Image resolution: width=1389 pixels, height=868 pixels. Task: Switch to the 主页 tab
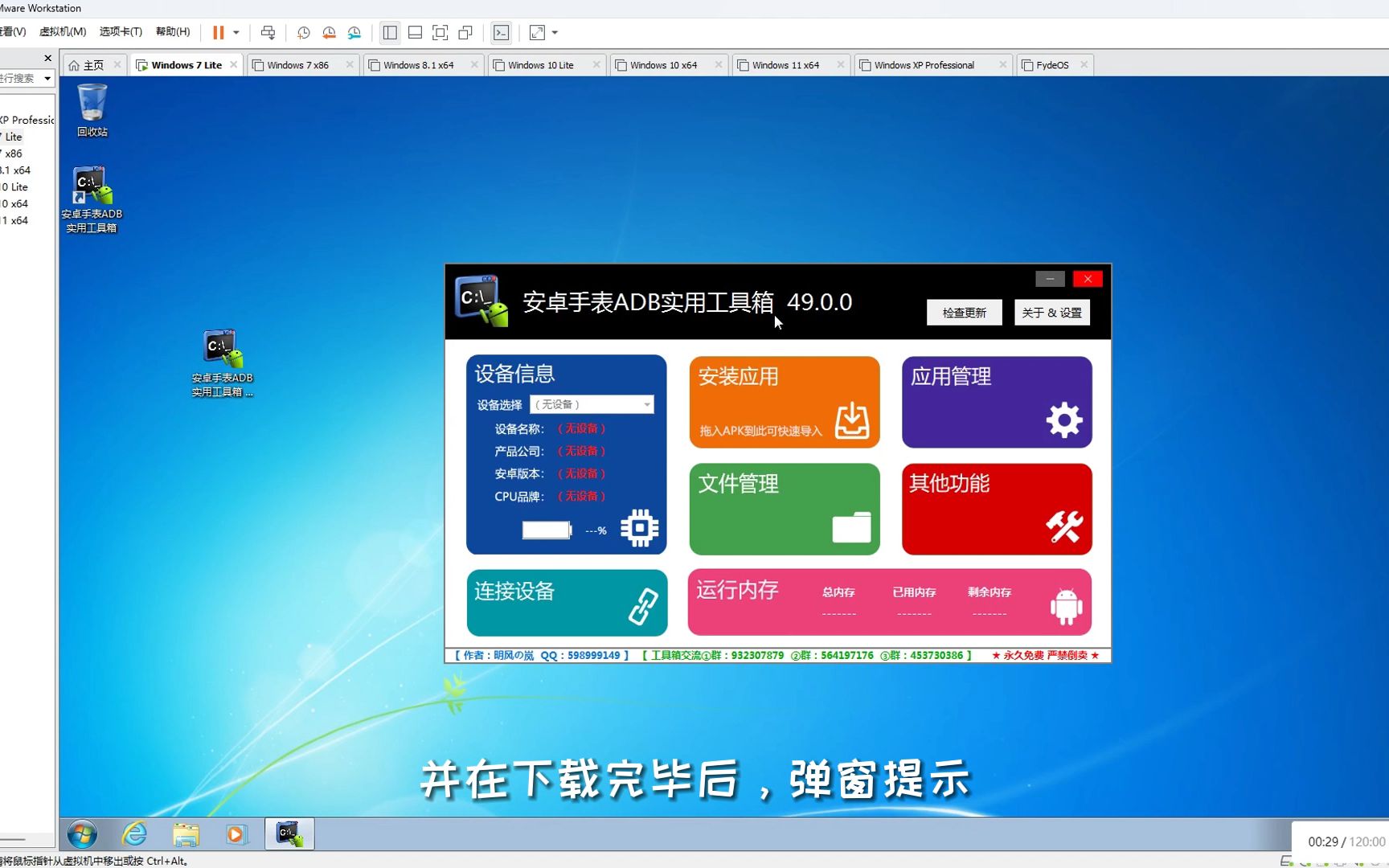93,65
